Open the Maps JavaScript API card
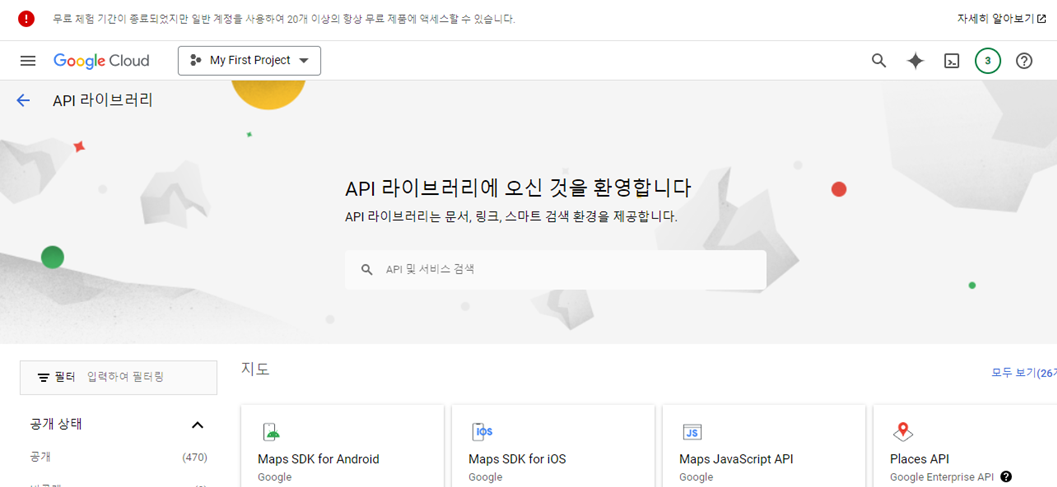Screen dimensions: 1057x487 pyautogui.click(x=764, y=446)
